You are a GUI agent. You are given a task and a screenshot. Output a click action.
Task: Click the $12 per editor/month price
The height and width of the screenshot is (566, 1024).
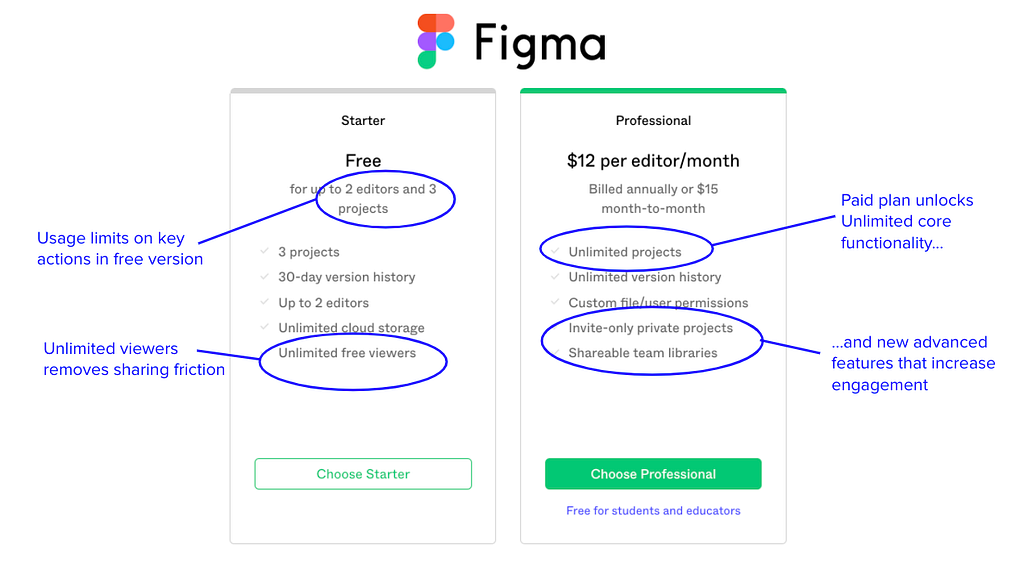point(653,161)
